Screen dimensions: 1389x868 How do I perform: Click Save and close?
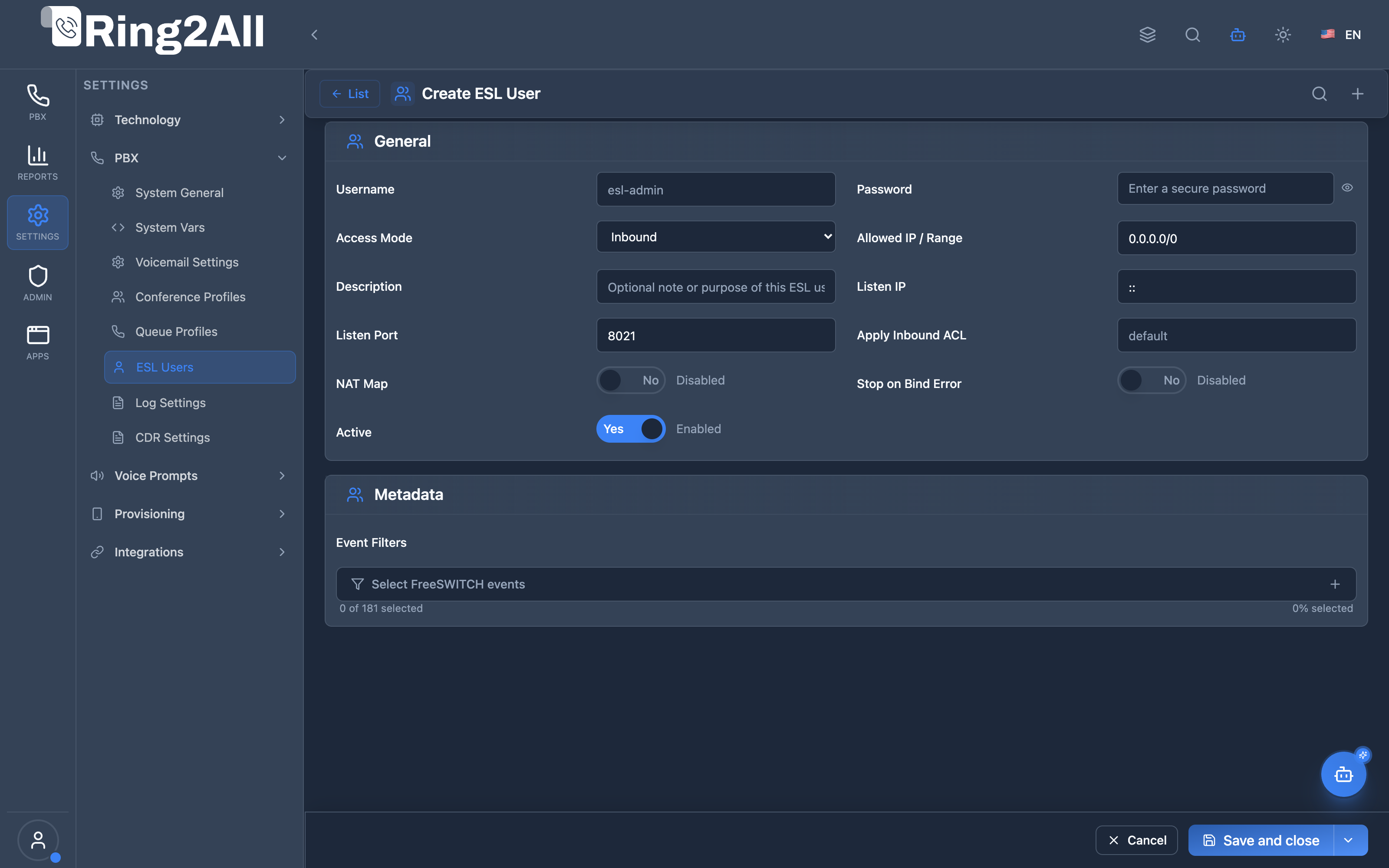click(1261, 840)
